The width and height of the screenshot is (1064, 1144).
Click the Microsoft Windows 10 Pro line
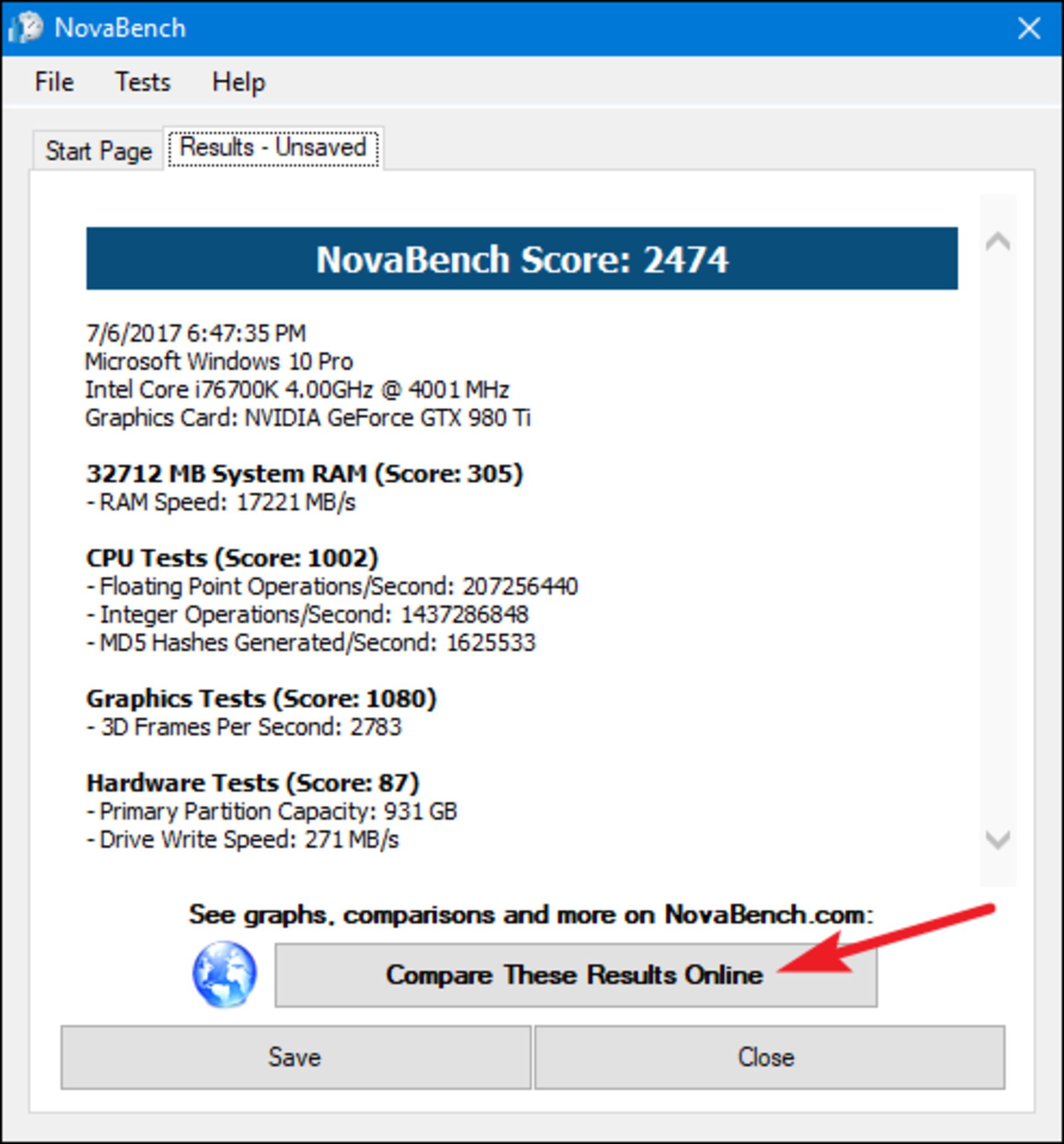[219, 361]
